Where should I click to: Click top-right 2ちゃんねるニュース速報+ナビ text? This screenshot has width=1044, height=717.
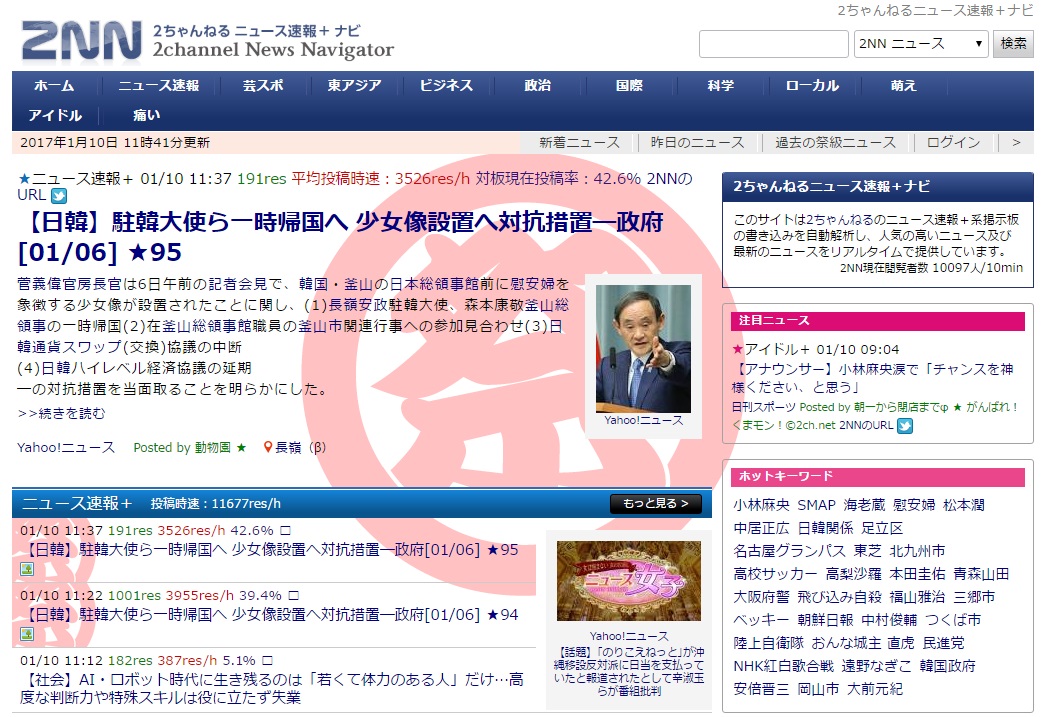(x=935, y=10)
